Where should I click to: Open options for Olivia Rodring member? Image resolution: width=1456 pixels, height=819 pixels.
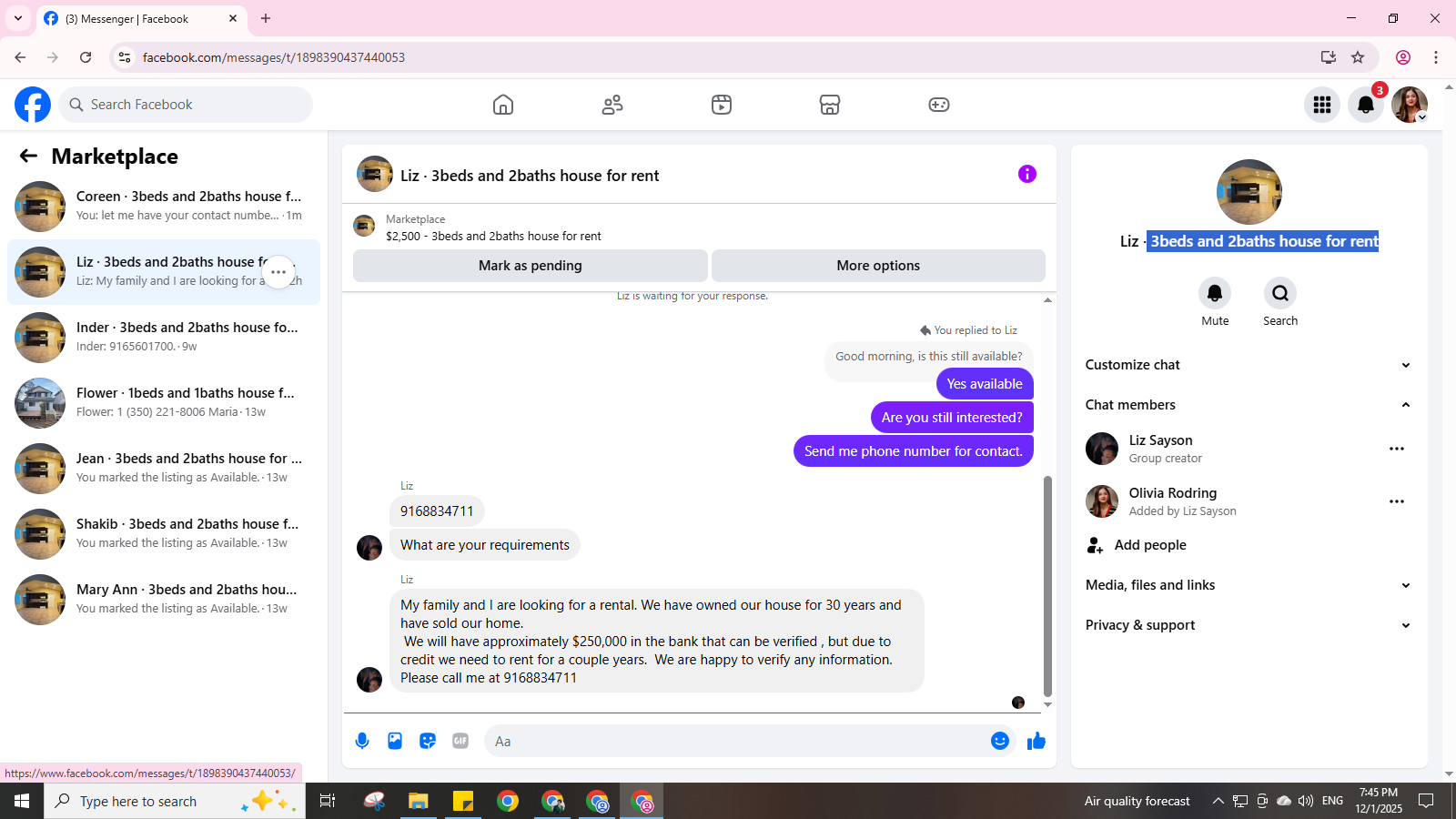click(x=1397, y=501)
